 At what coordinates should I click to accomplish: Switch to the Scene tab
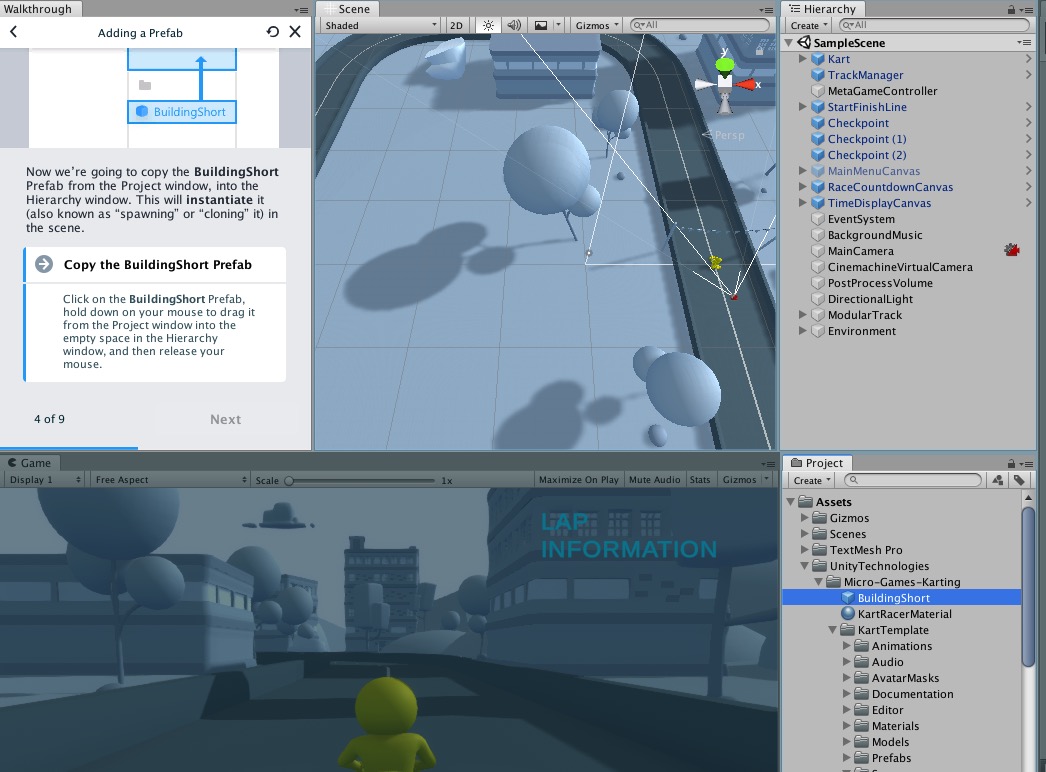(x=348, y=9)
